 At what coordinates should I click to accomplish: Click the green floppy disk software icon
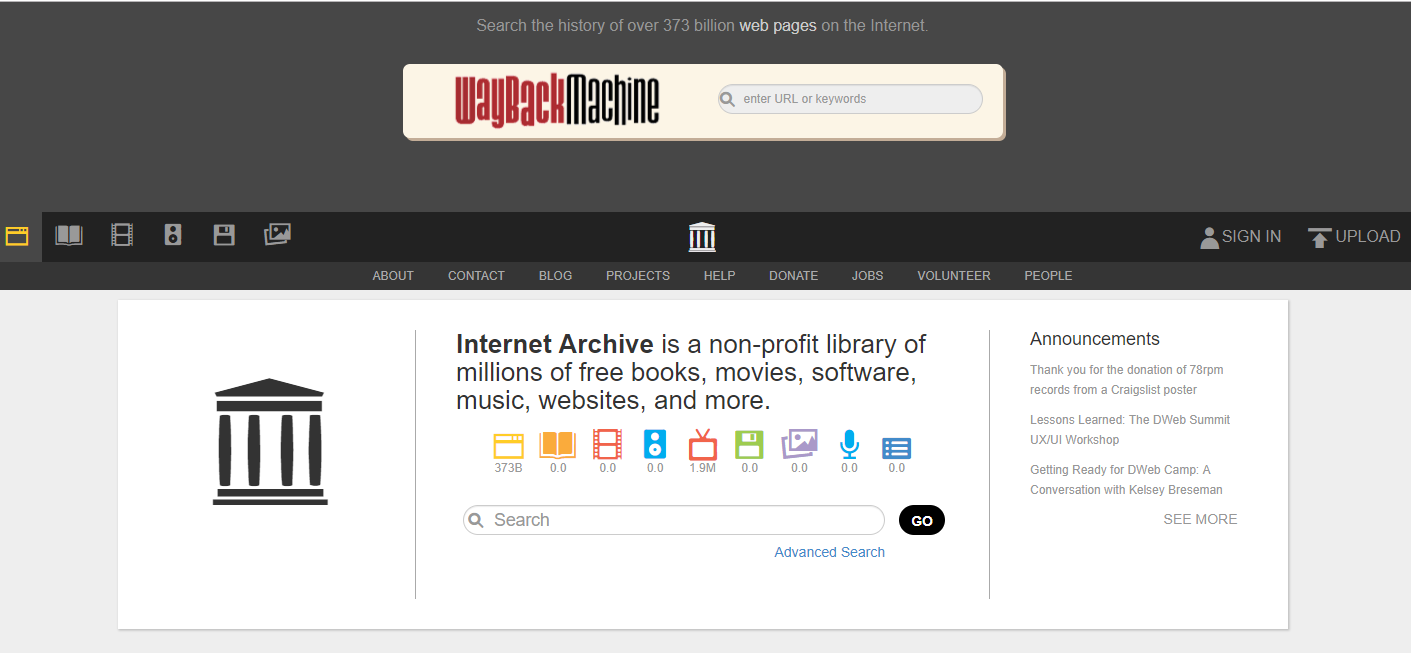[x=749, y=445]
